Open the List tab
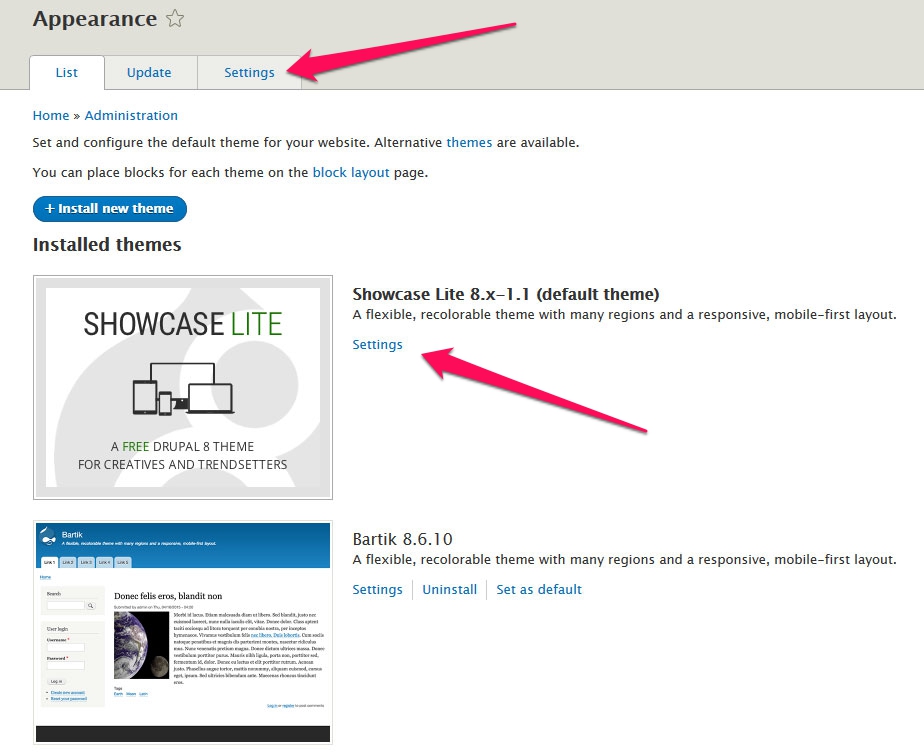The width and height of the screenshot is (924, 755). click(x=67, y=72)
